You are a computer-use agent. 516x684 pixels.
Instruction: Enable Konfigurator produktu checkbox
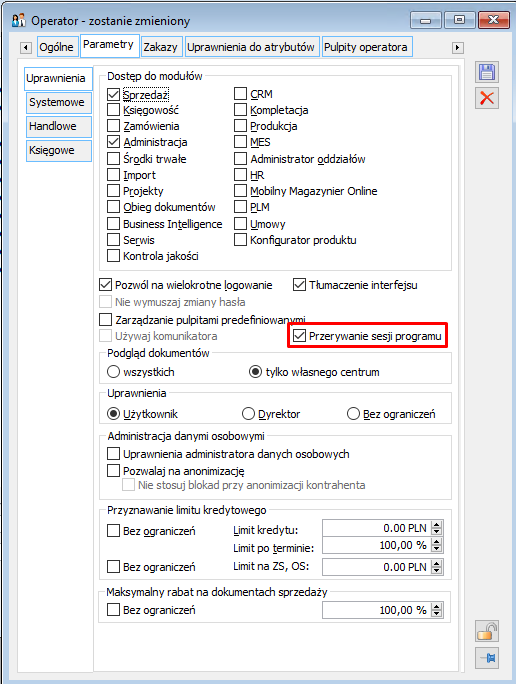click(240, 239)
